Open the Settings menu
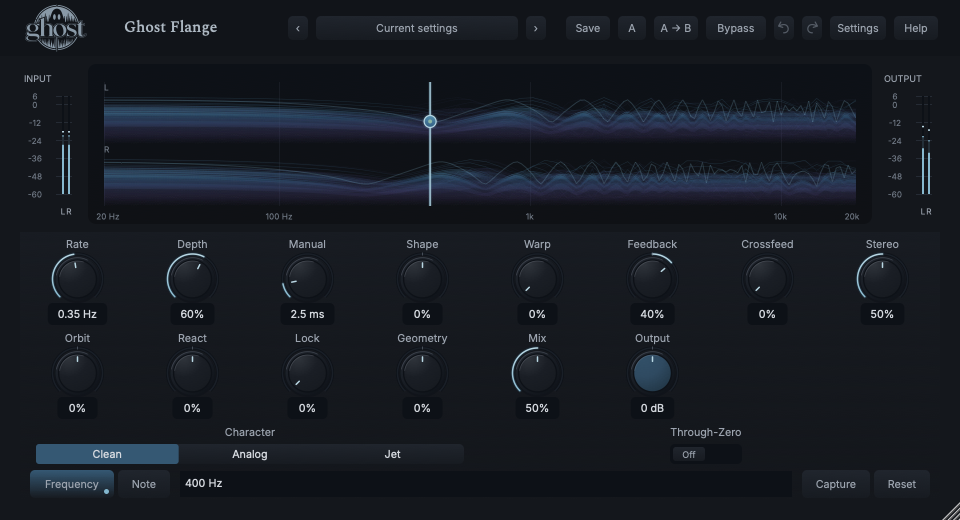 click(858, 28)
